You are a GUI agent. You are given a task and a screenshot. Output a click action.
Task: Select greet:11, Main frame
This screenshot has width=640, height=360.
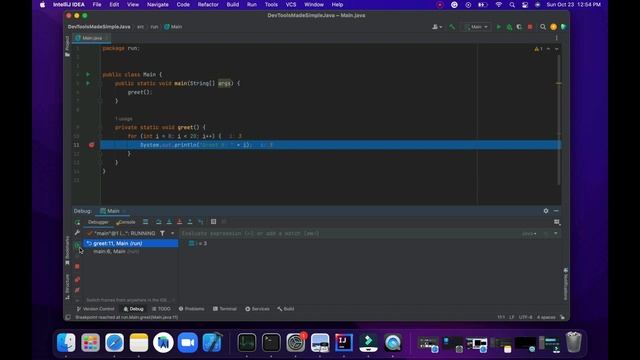131,243
